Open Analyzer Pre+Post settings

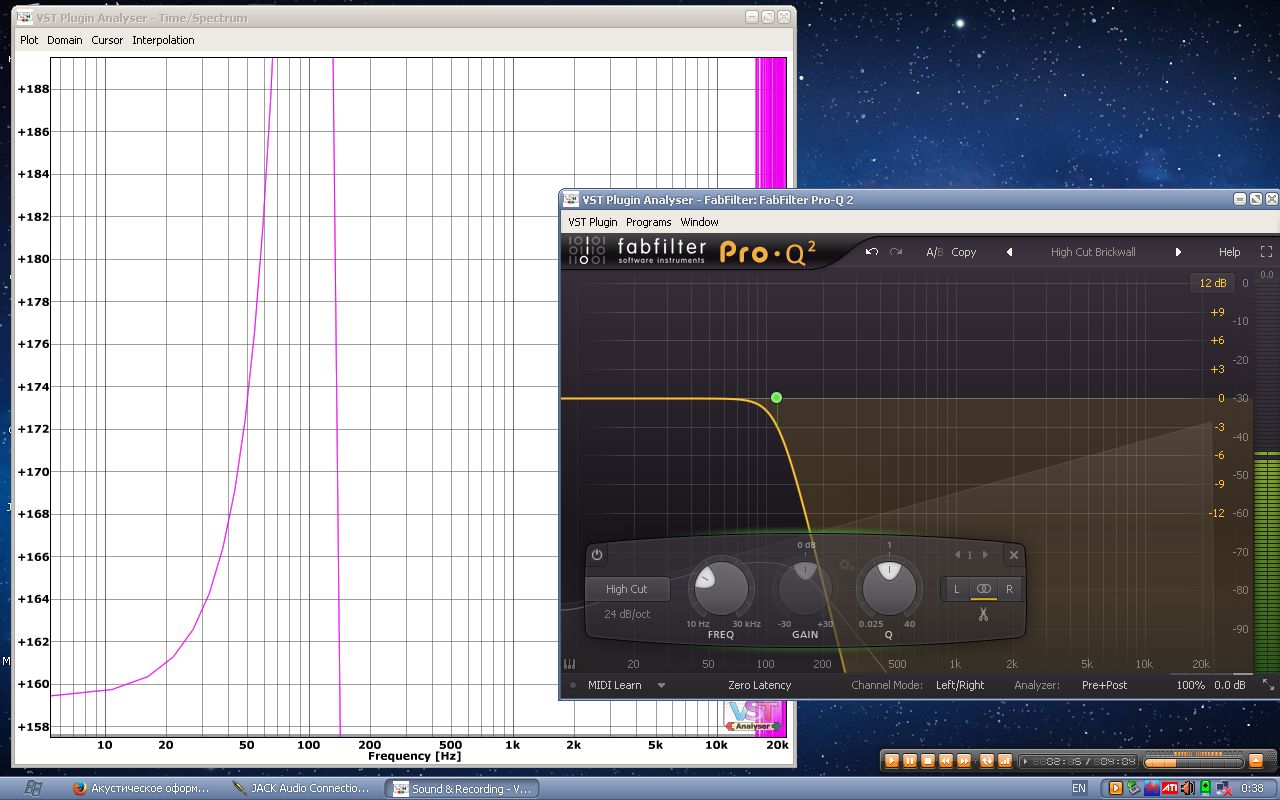point(1104,685)
